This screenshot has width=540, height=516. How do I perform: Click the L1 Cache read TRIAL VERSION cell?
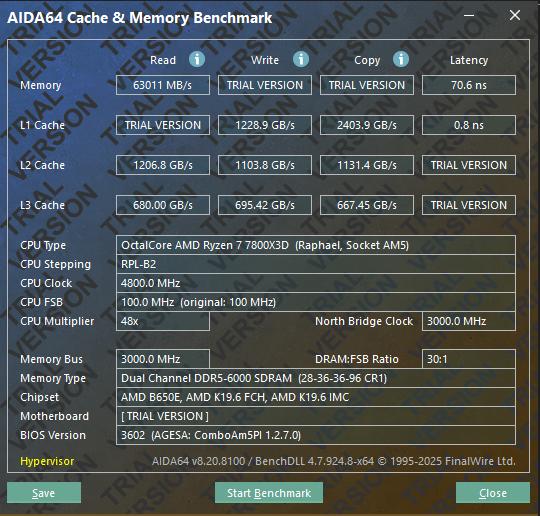click(x=163, y=125)
